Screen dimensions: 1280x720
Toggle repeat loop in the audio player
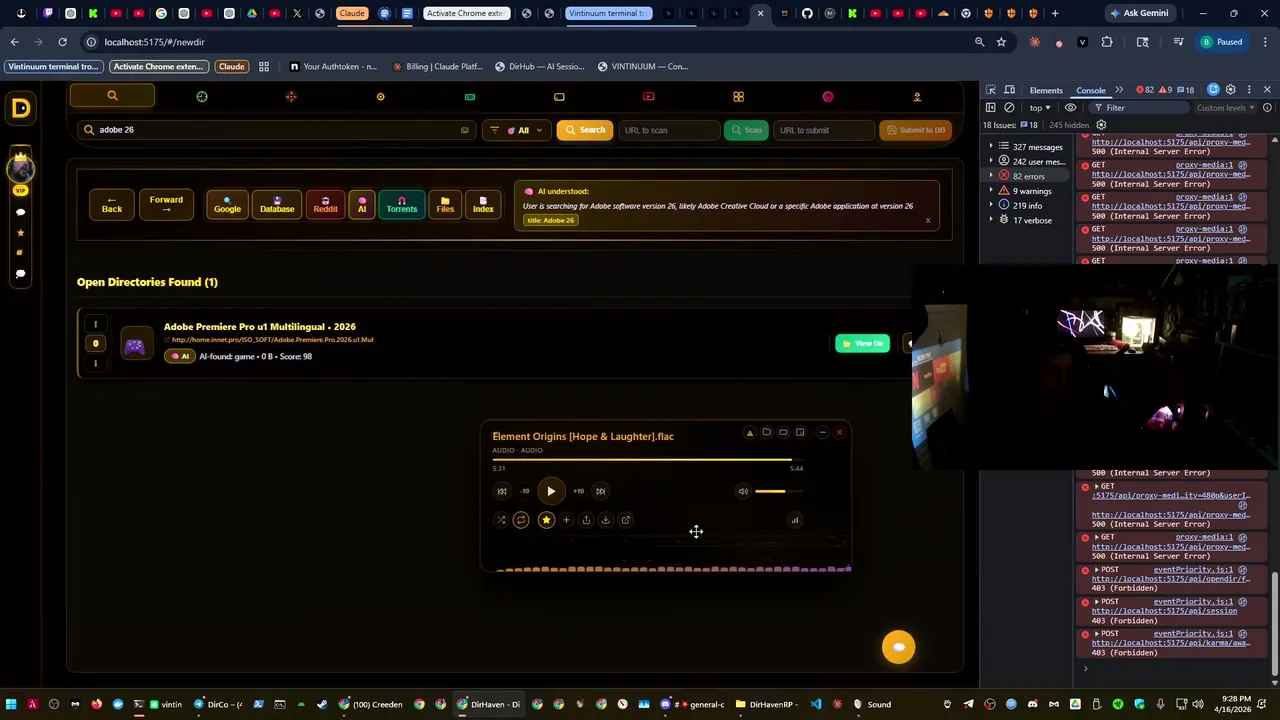pos(521,520)
